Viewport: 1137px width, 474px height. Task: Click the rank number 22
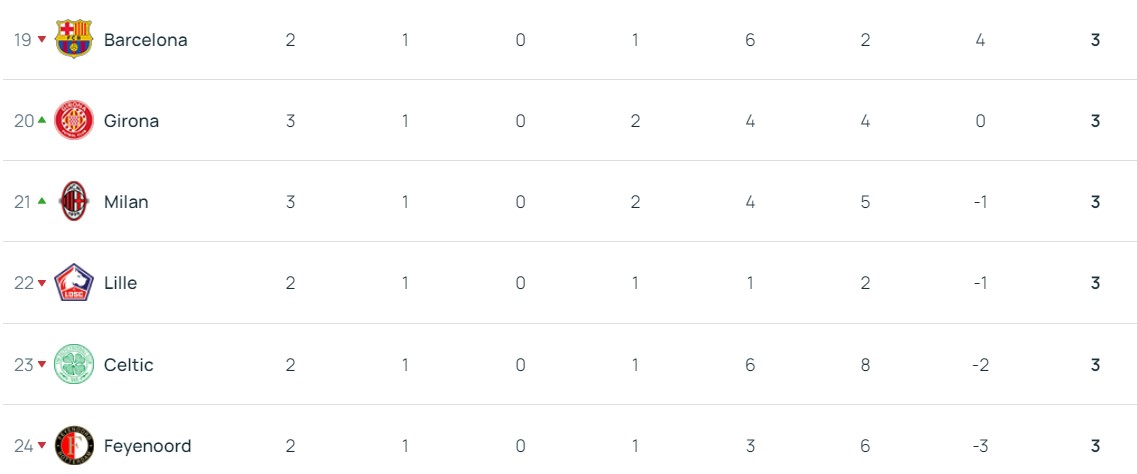[24, 283]
